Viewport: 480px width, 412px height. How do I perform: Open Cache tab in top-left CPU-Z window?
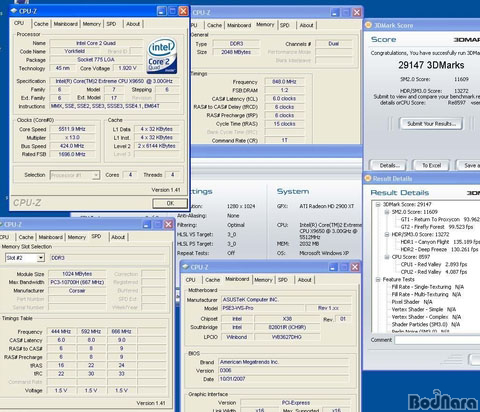coord(41,24)
